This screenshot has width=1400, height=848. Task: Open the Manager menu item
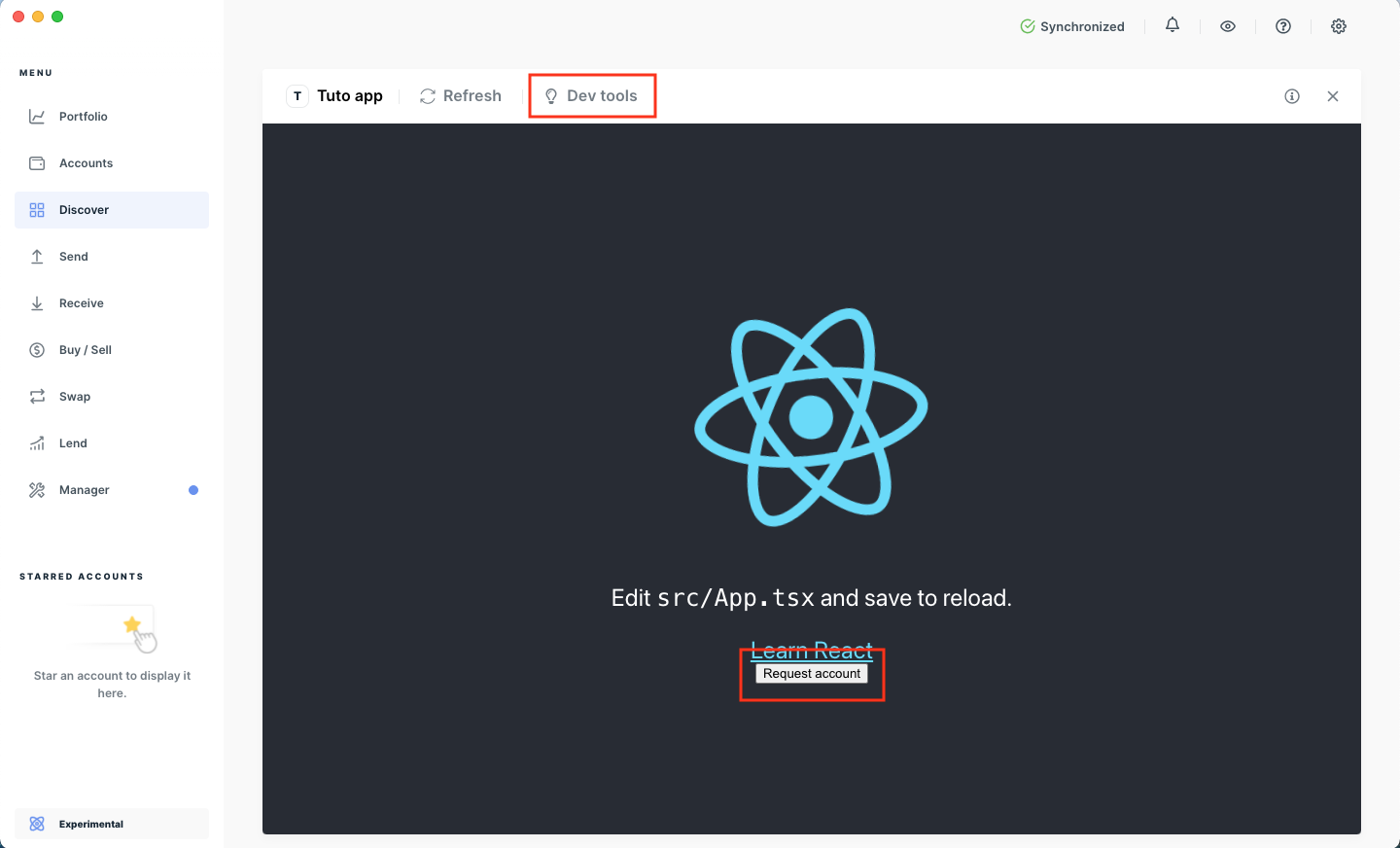pyautogui.click(x=112, y=490)
